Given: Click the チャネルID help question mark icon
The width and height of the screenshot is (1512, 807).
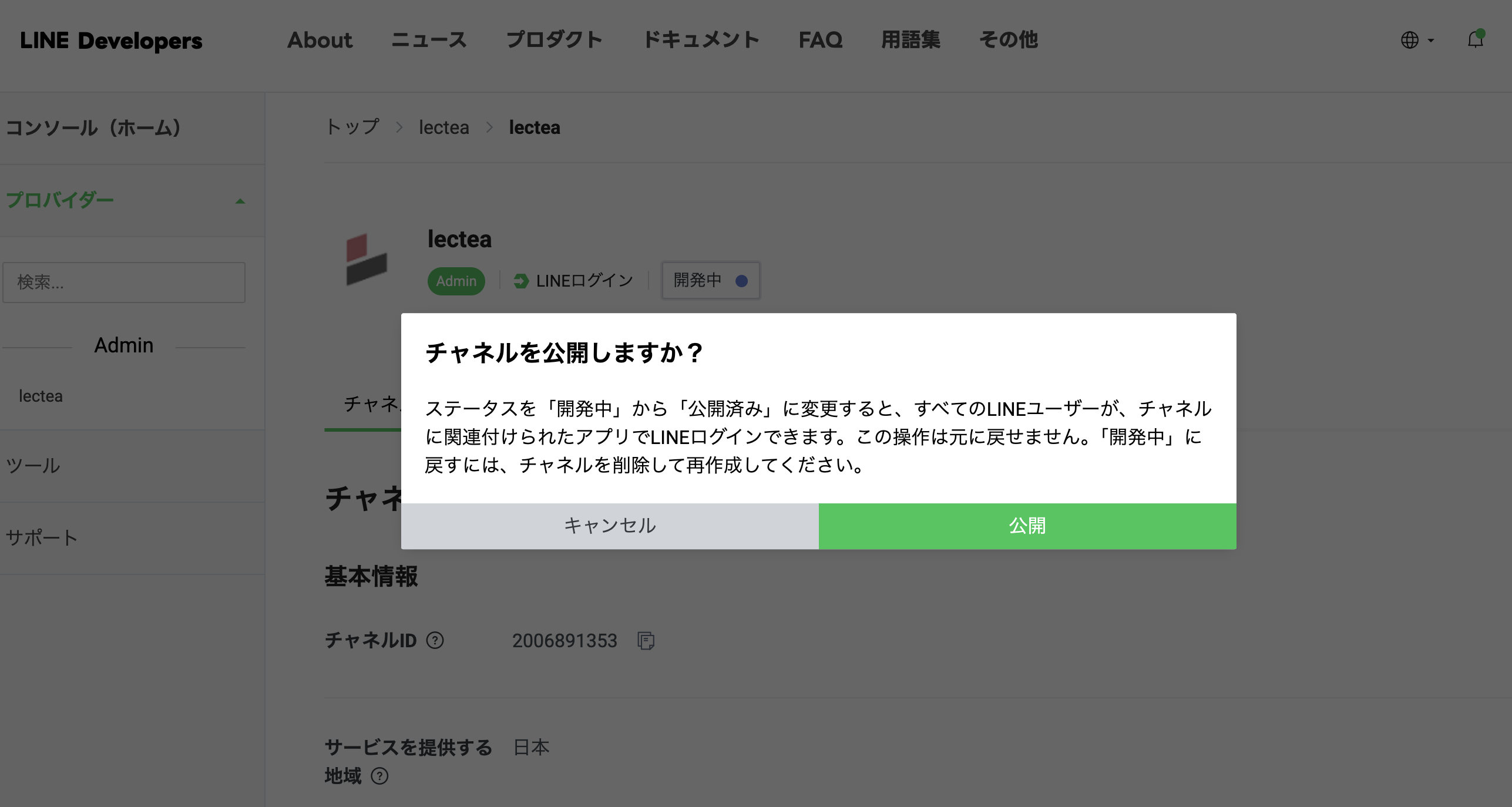Looking at the screenshot, I should [435, 641].
